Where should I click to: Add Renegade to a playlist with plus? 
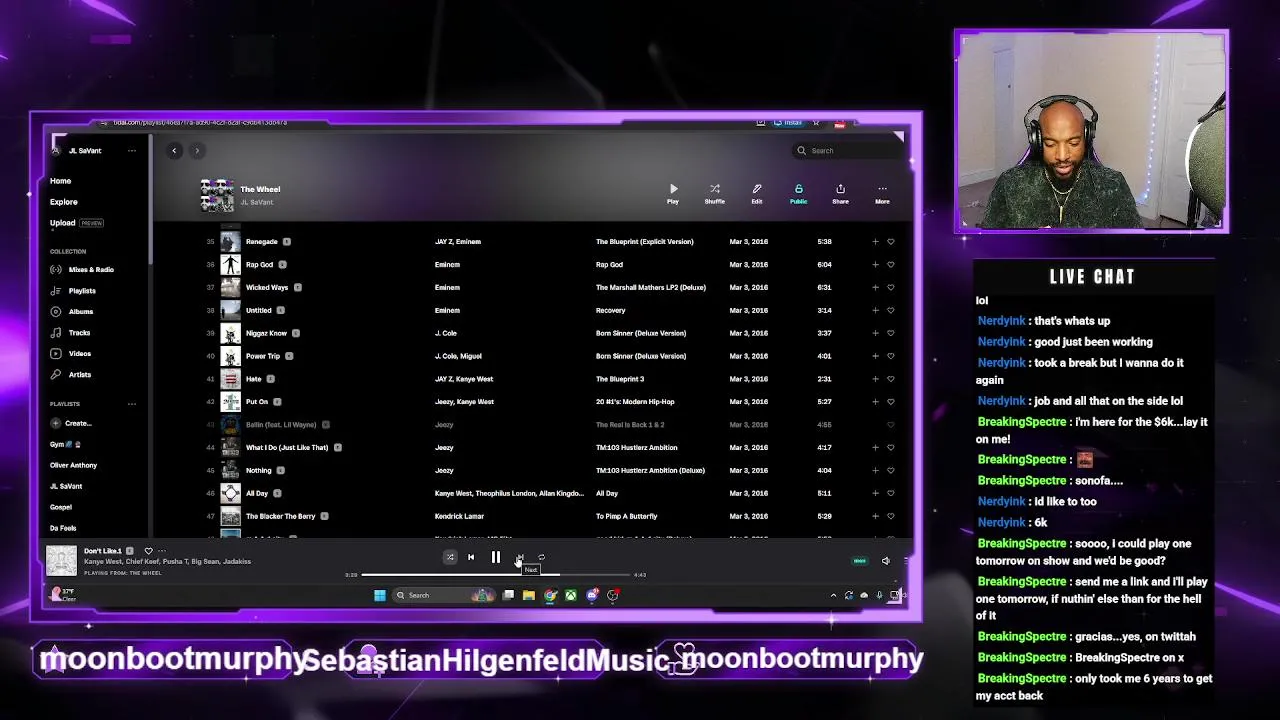[x=875, y=241]
